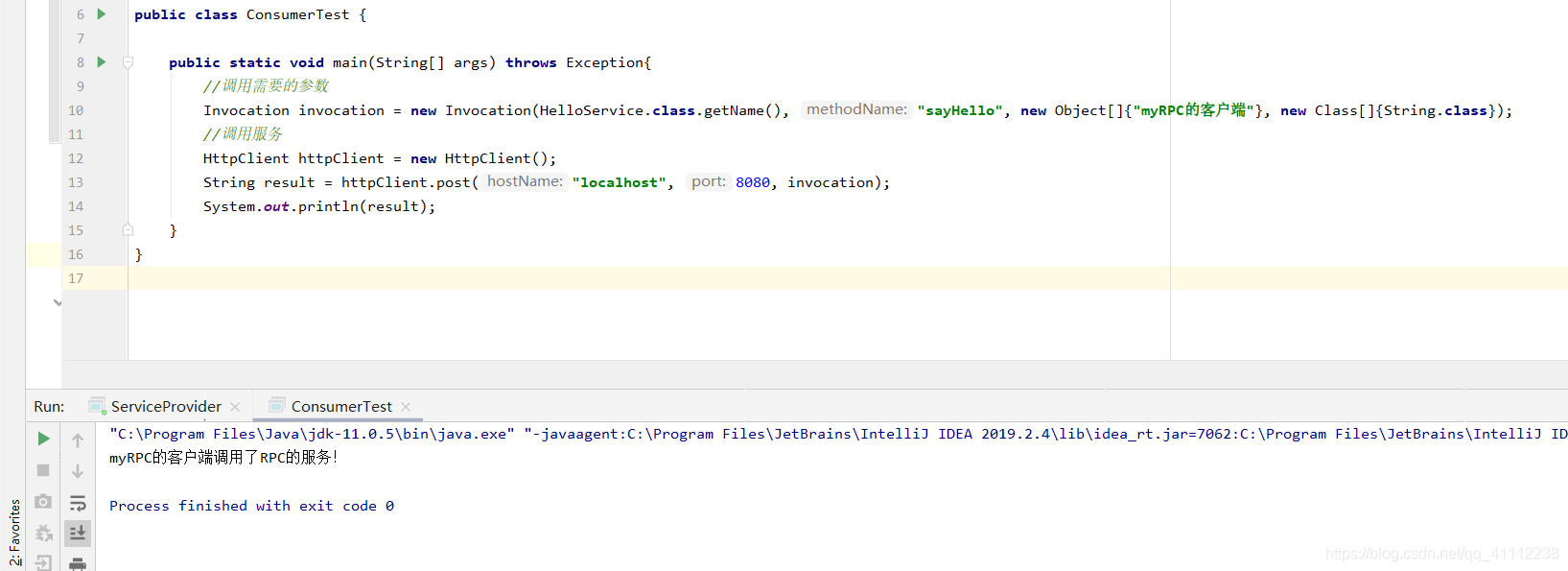1568x571 pixels.
Task: Click System.out.println(result) statement
Action: (319, 206)
